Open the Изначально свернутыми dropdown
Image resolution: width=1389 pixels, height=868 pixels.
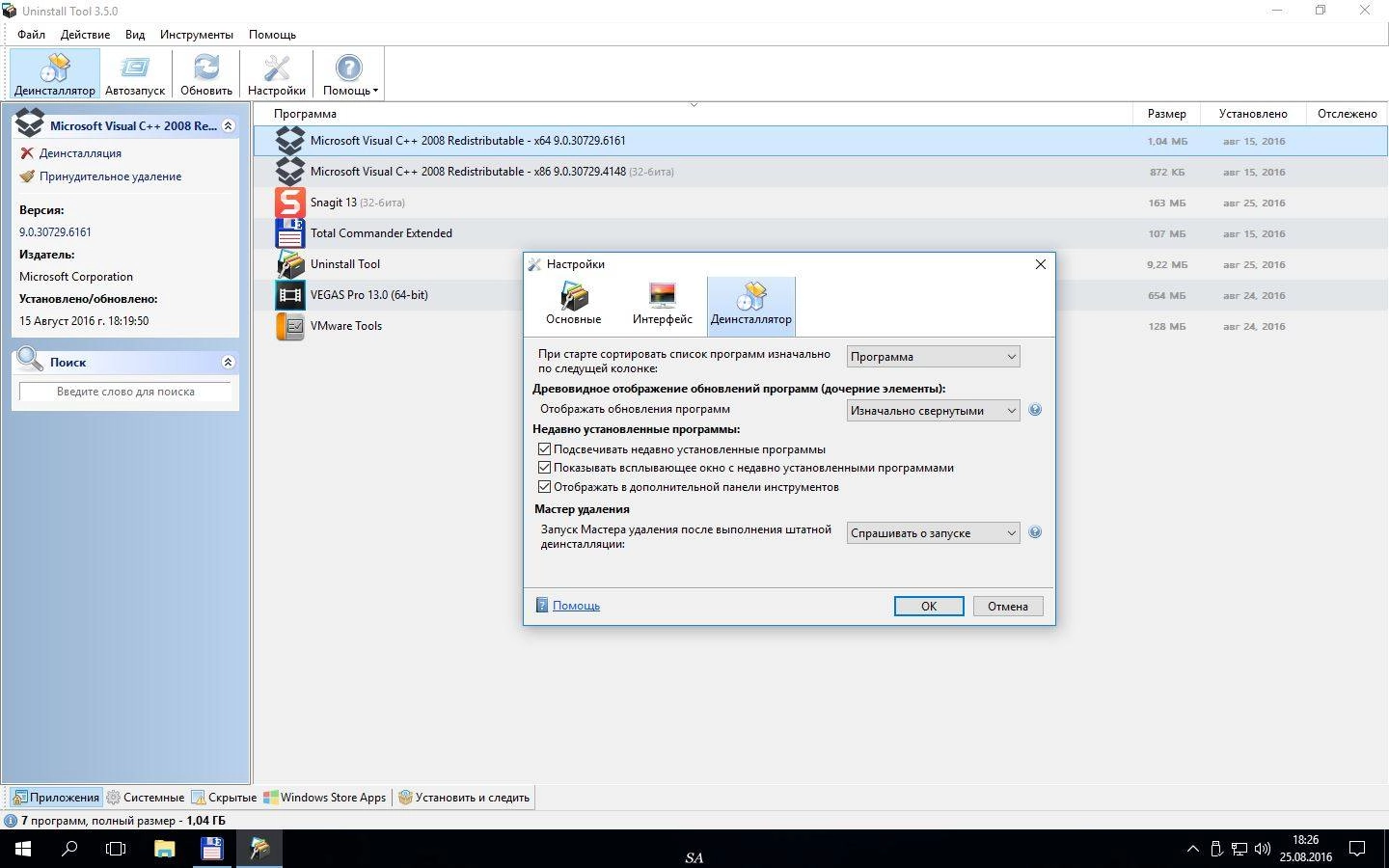[933, 411]
